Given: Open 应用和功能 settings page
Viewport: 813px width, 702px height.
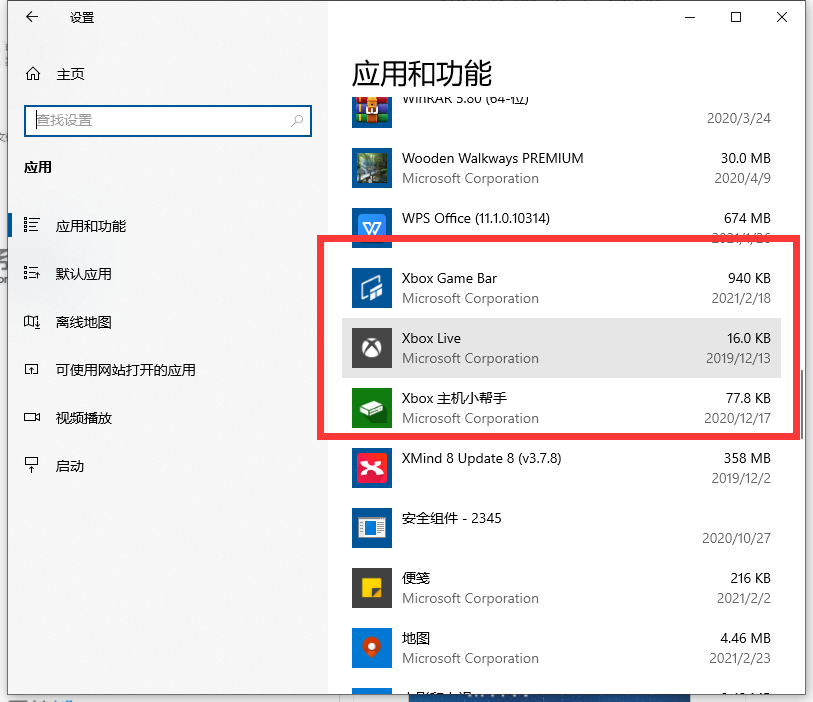Looking at the screenshot, I should [x=91, y=226].
